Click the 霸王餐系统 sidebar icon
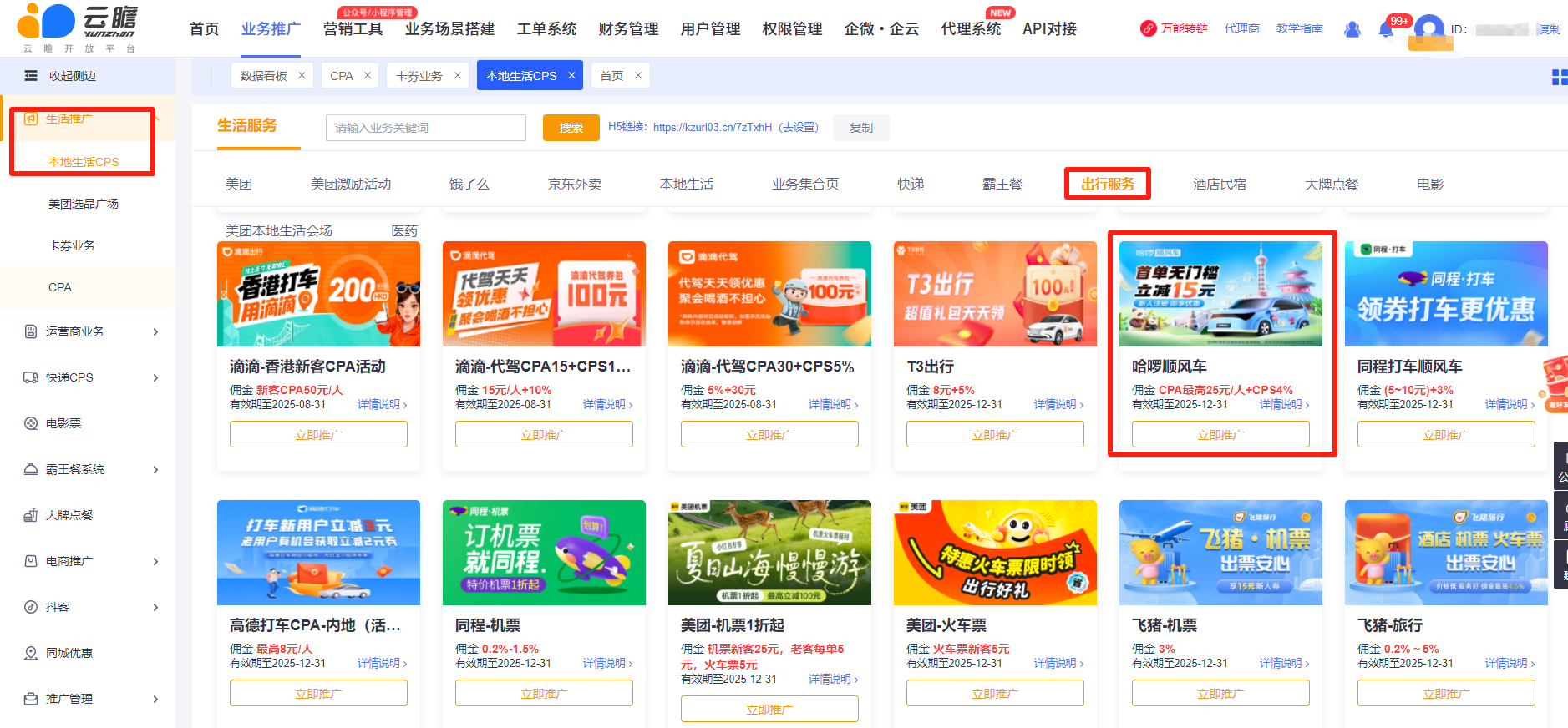1568x728 pixels. click(31, 469)
